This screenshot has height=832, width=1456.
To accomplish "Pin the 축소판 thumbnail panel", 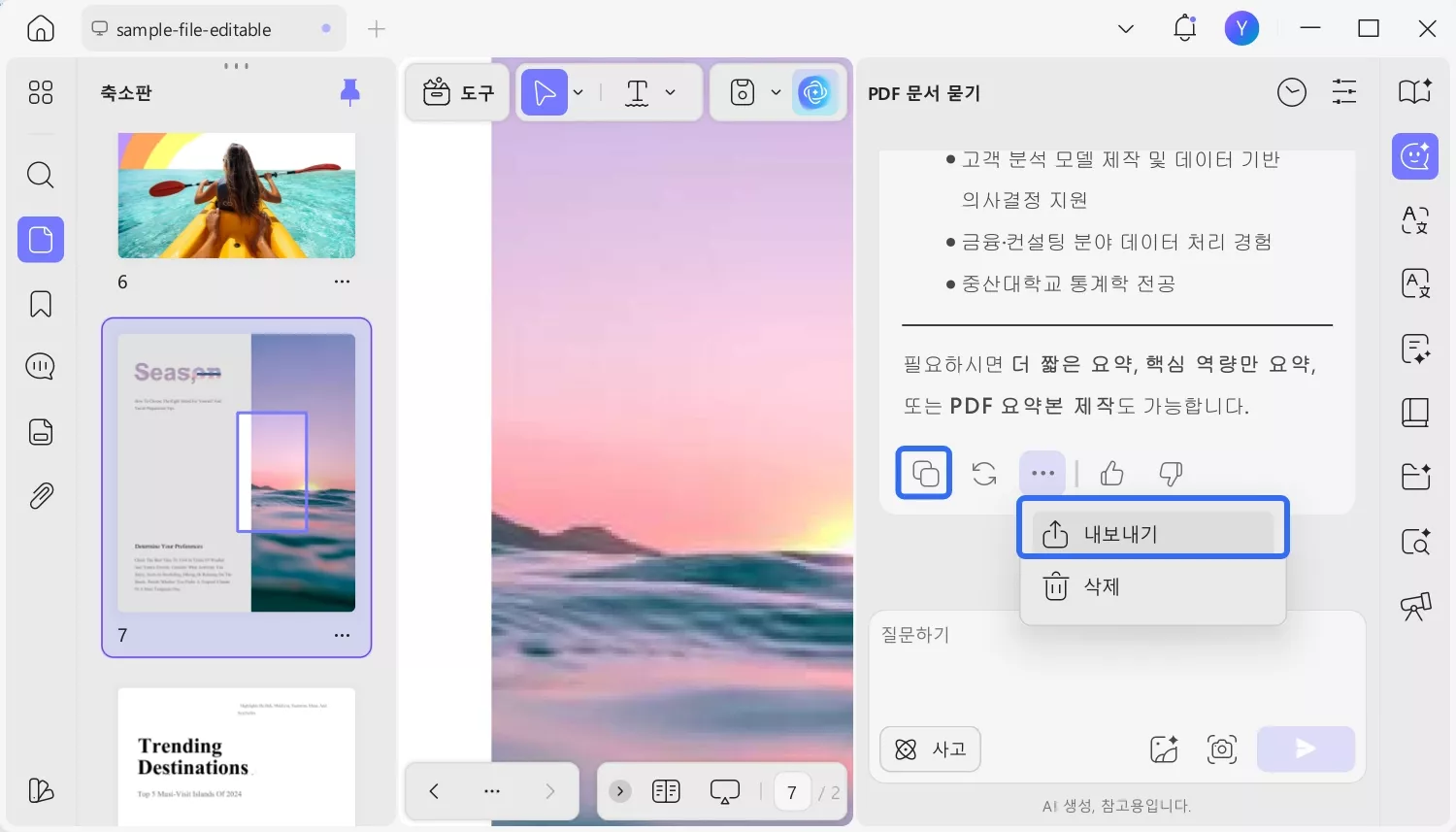I will click(x=349, y=91).
